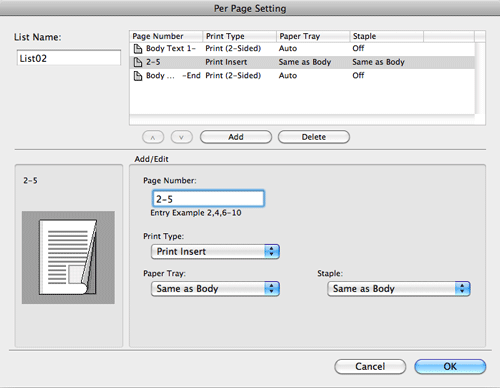
Task: Click the print insert preview thumbnail
Action: tap(68, 257)
